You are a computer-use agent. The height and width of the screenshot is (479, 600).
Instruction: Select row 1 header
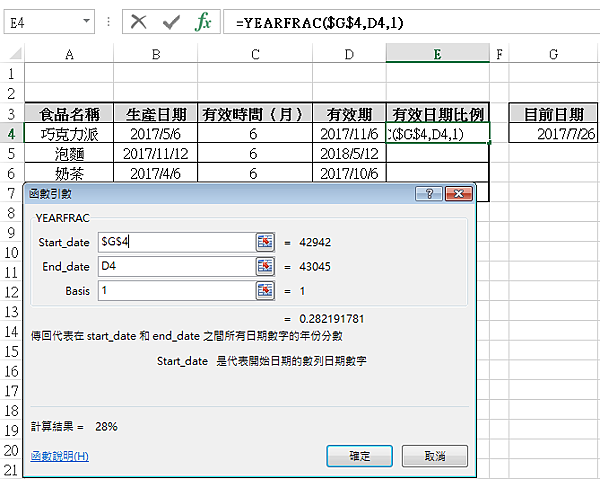11,73
